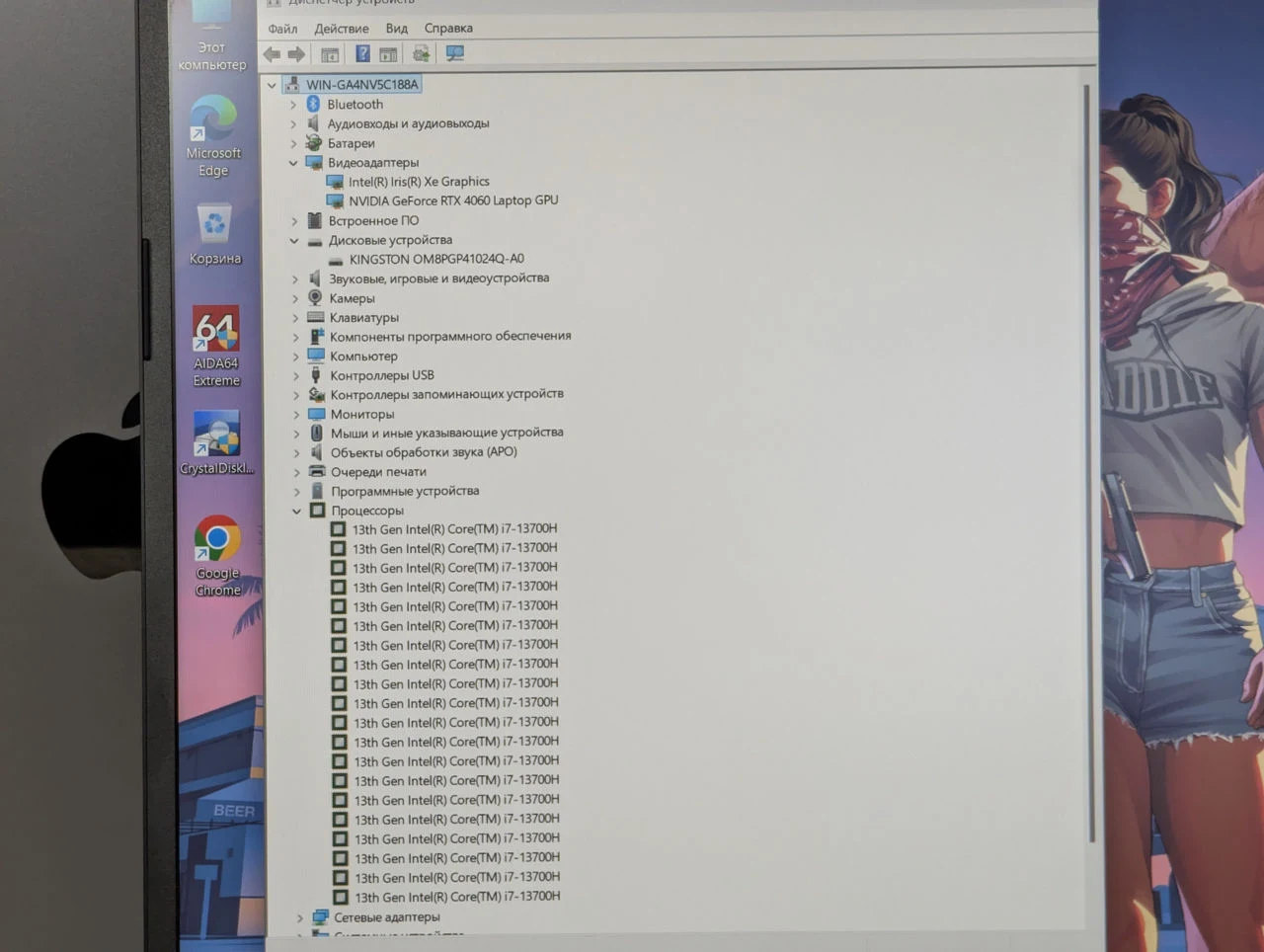Viewport: 1264px width, 952px height.
Task: Expand the Контроллеры USB category
Action: (x=295, y=376)
